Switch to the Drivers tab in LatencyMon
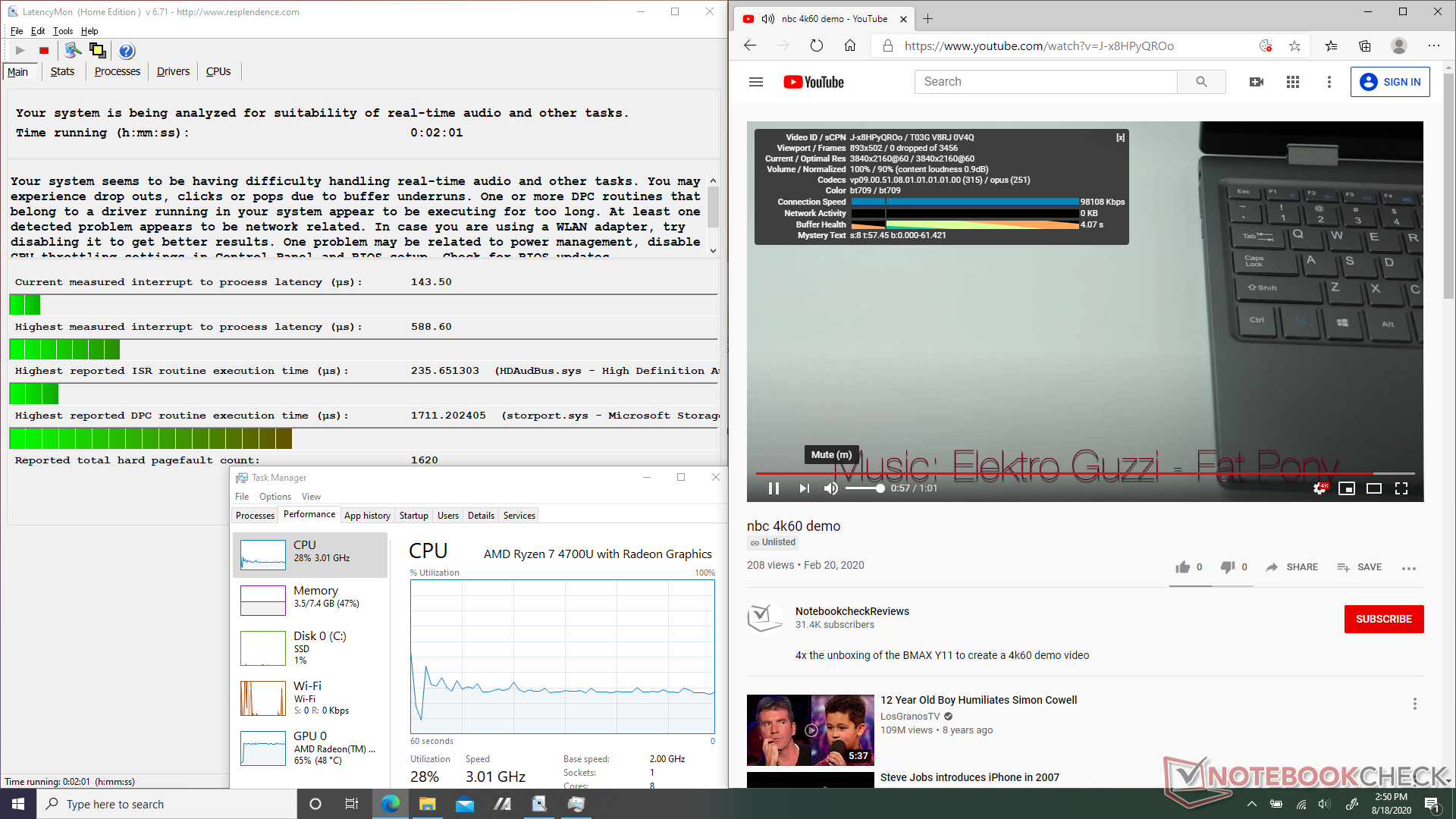1456x819 pixels. pyautogui.click(x=173, y=71)
